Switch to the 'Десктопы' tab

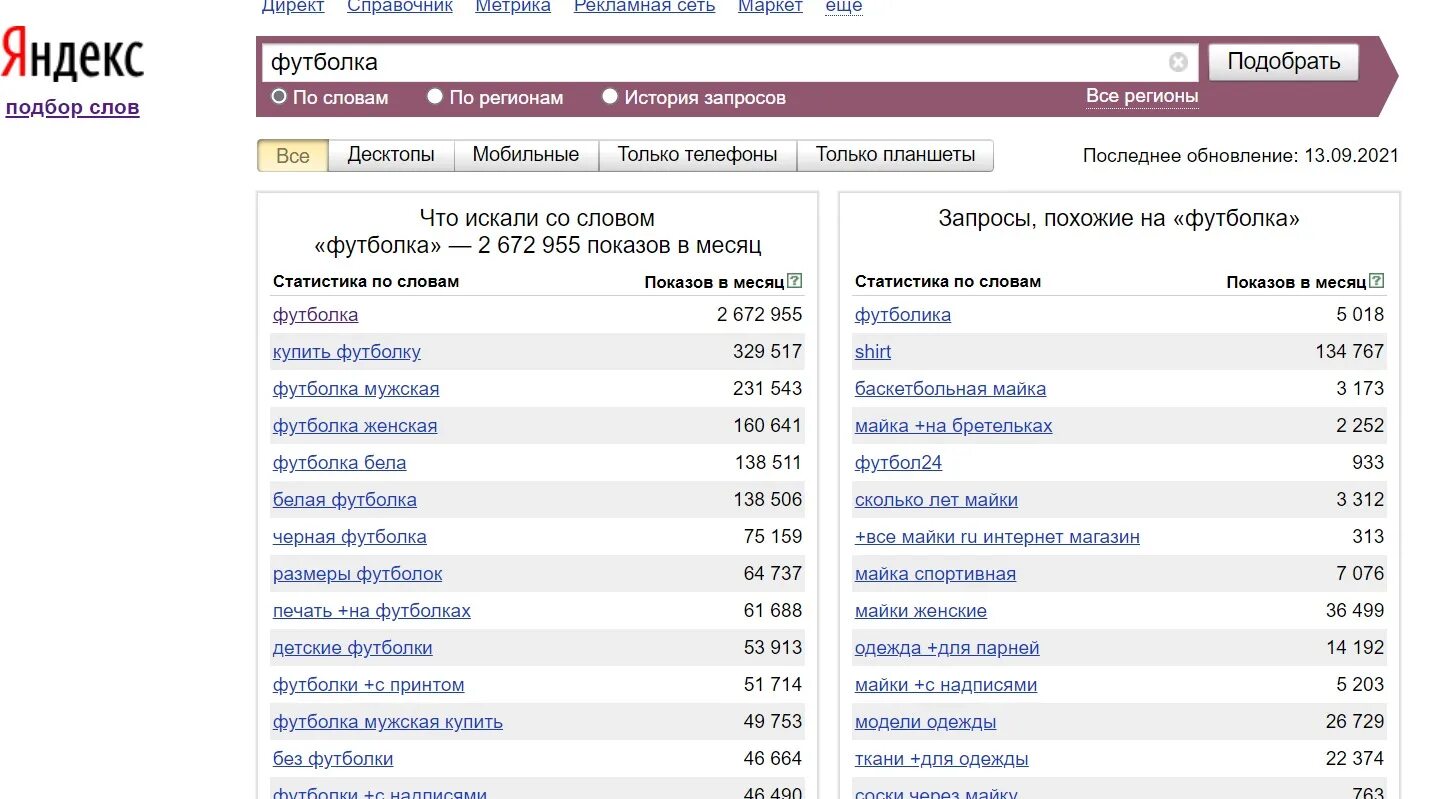point(391,155)
